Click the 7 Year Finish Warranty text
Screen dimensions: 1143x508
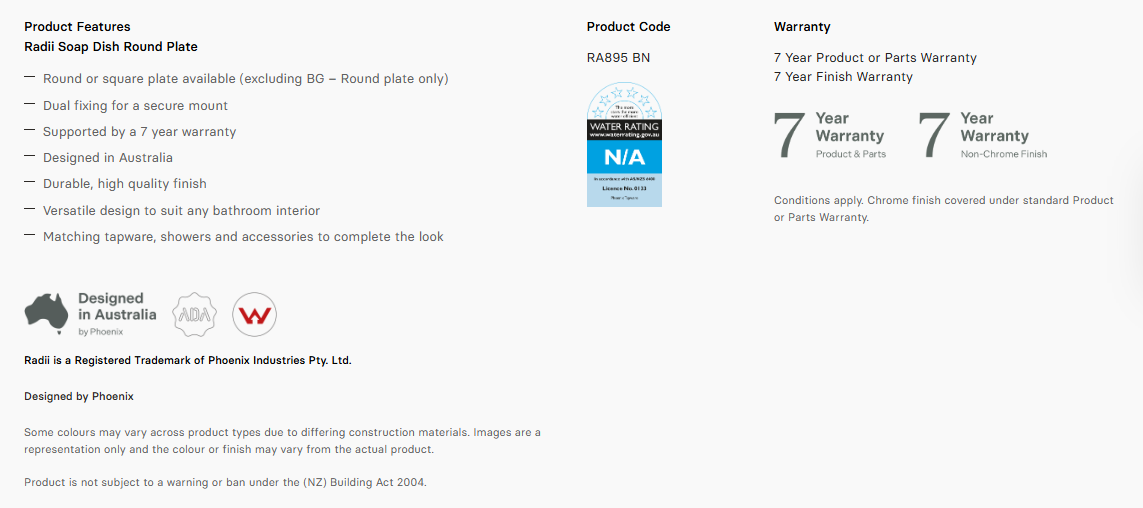click(843, 77)
